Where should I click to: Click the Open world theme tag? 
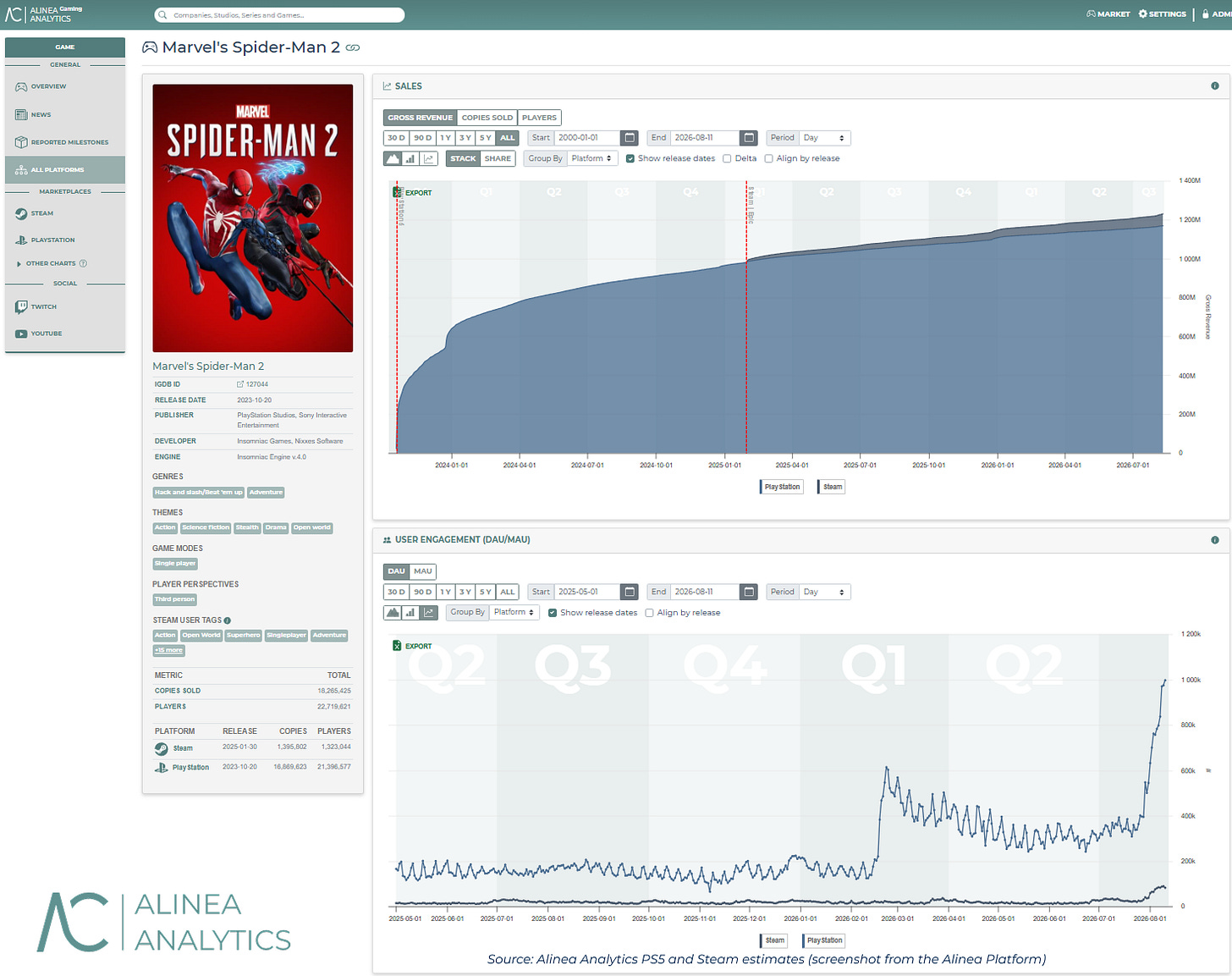pyautogui.click(x=312, y=528)
